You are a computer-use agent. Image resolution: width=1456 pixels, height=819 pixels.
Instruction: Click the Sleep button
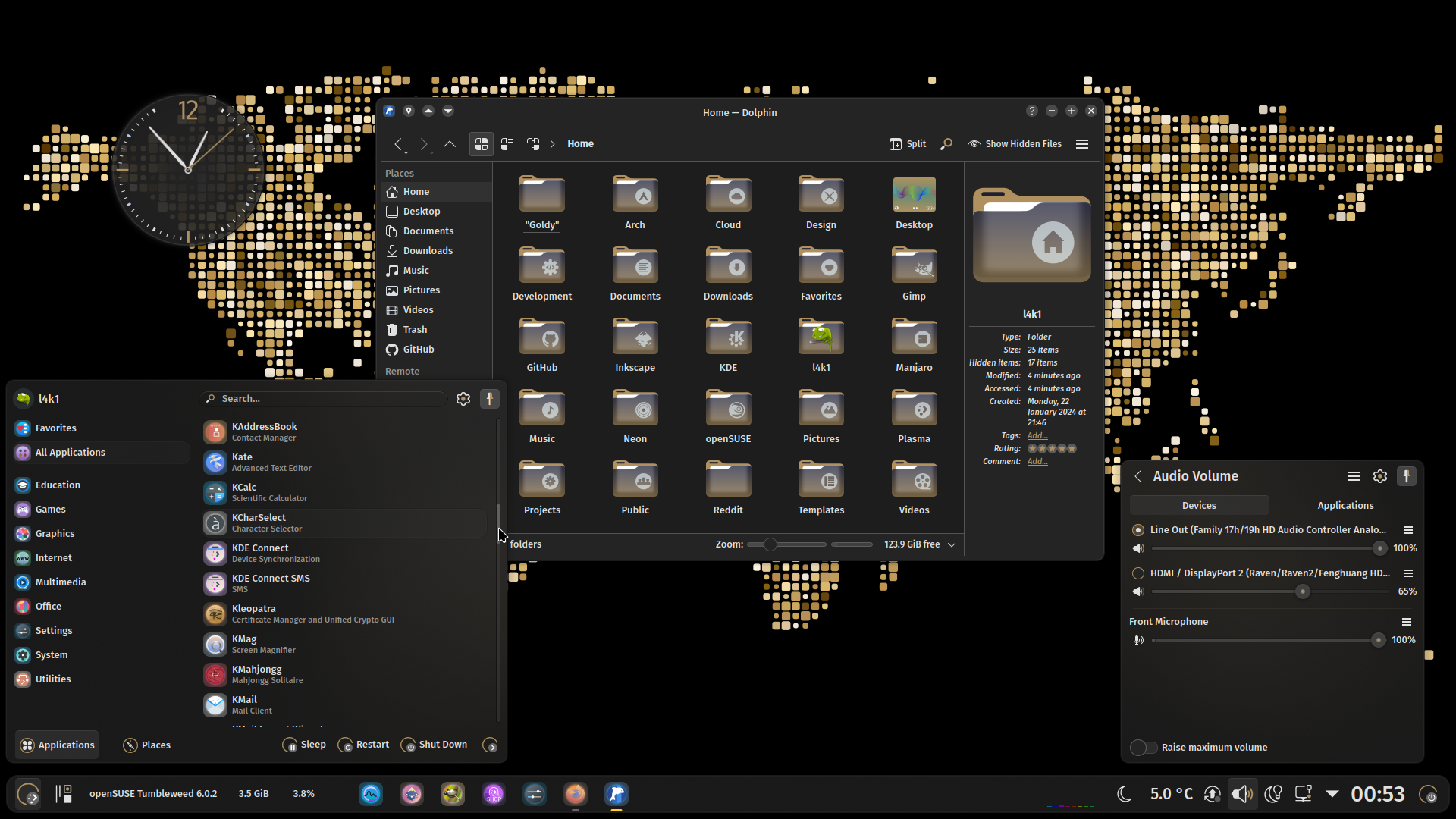pos(304,745)
